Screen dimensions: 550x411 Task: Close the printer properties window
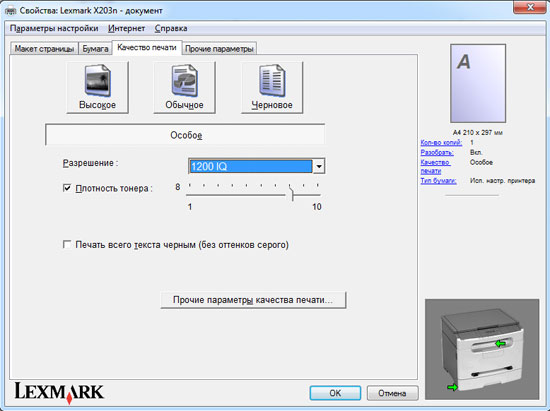pyautogui.click(x=530, y=7)
